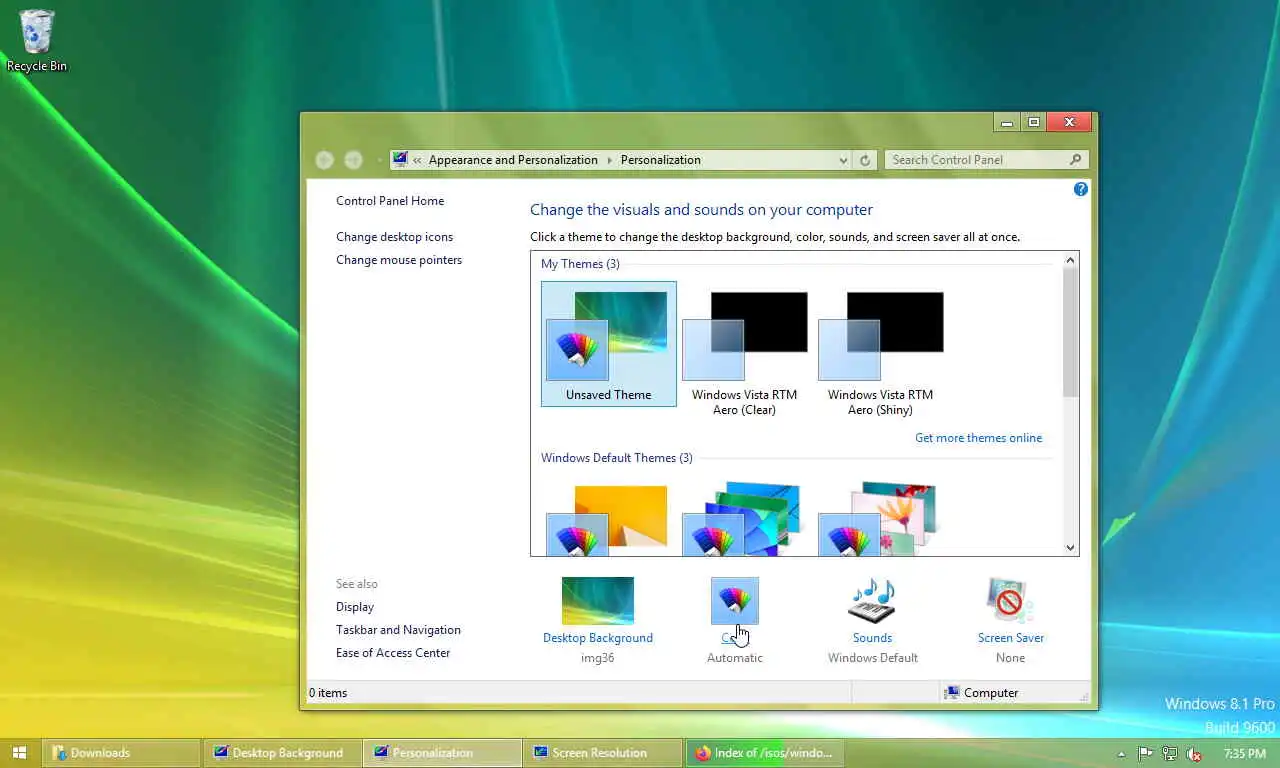
Task: Click the refresh button in address bar
Action: 866,160
